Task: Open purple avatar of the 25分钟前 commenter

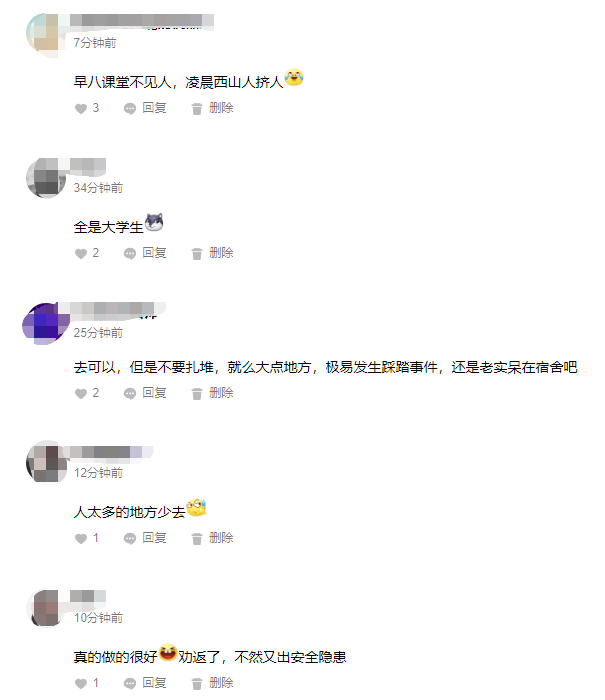Action: 46,323
